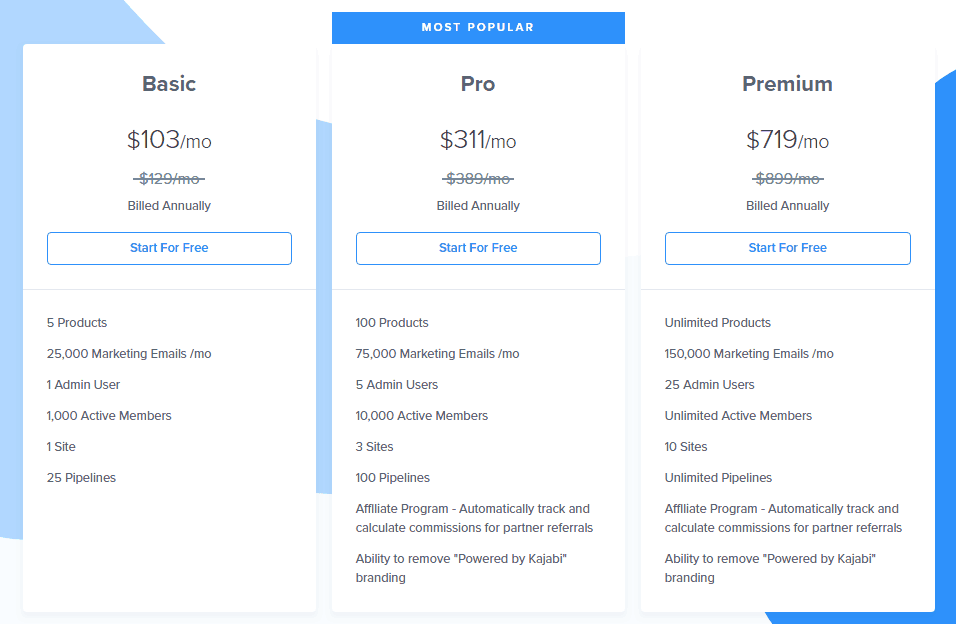Click Start For Free under Basic plan
Image resolution: width=956 pixels, height=624 pixels.
coord(169,248)
